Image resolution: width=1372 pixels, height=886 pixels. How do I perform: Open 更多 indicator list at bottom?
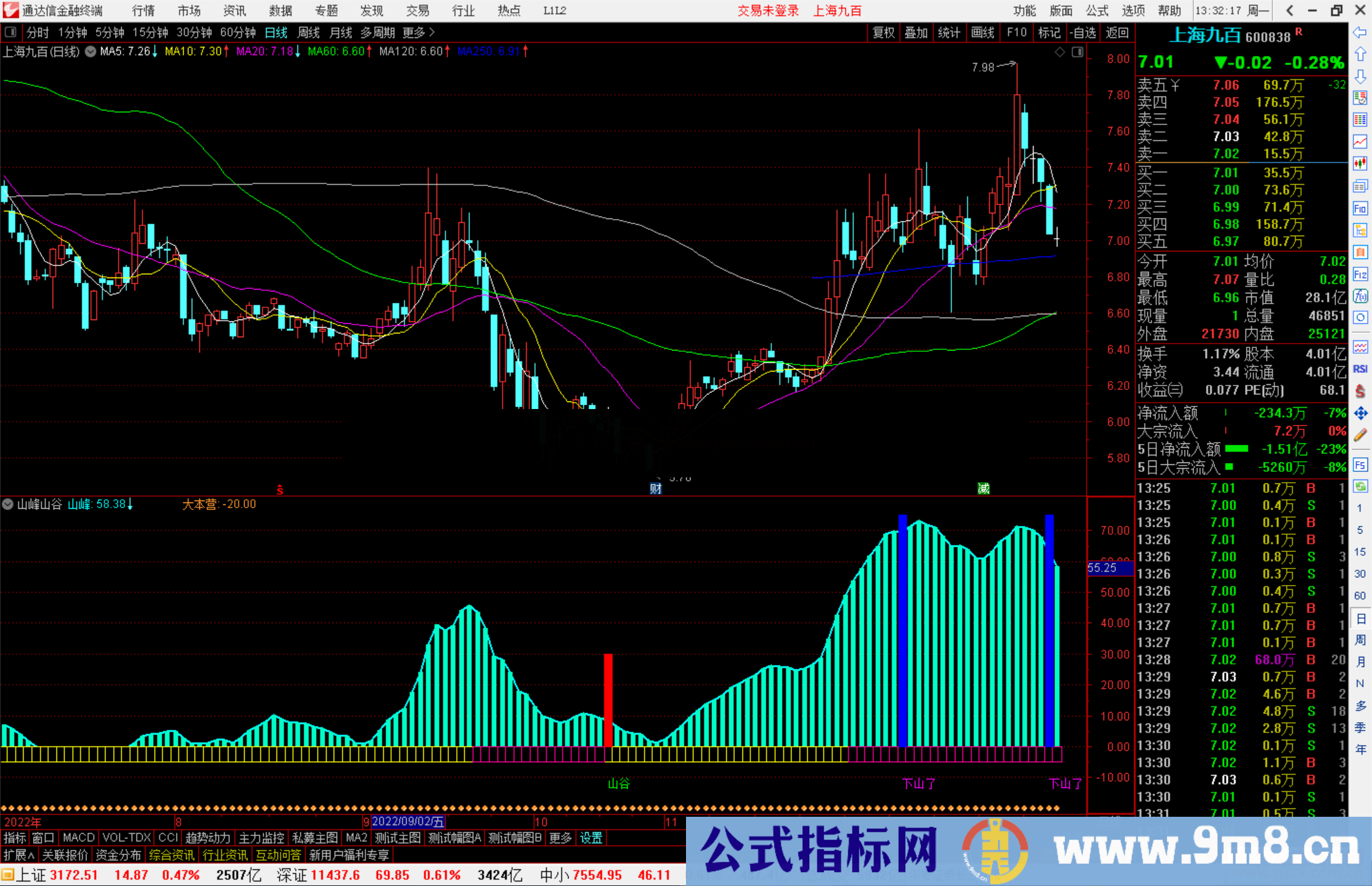point(559,838)
